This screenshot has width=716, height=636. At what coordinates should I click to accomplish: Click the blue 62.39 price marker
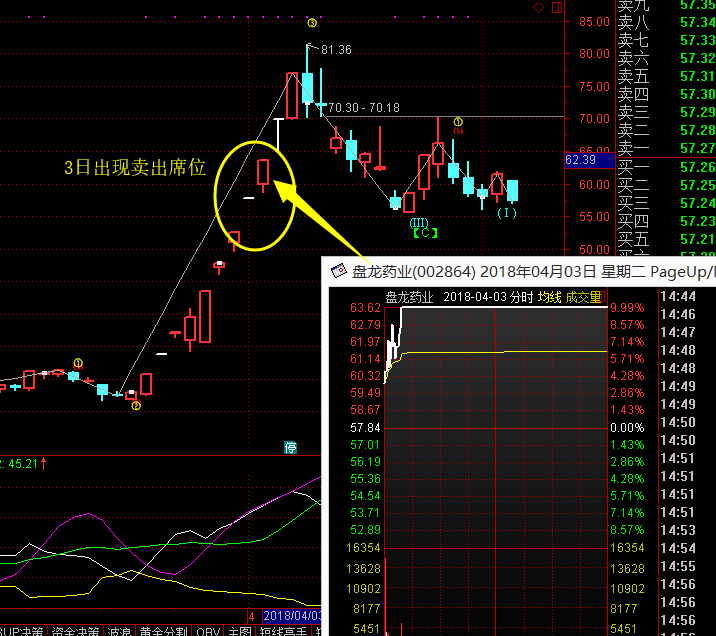[x=581, y=159]
